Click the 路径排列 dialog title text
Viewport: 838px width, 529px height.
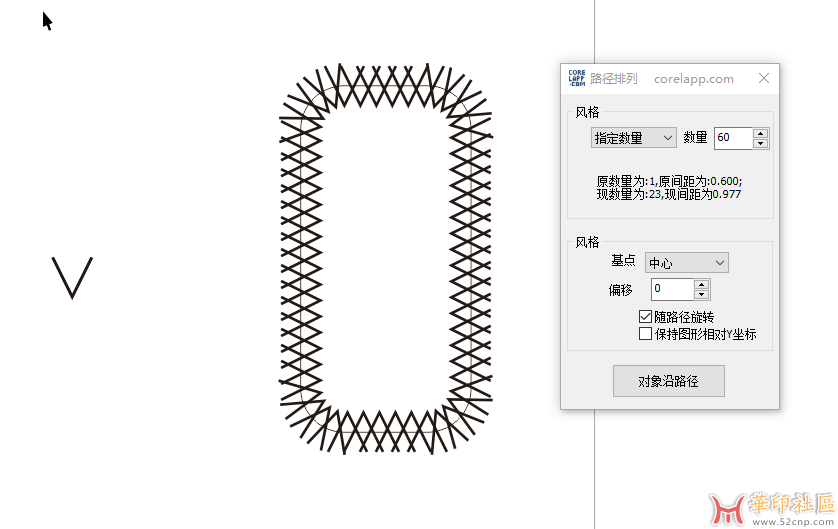[x=614, y=78]
